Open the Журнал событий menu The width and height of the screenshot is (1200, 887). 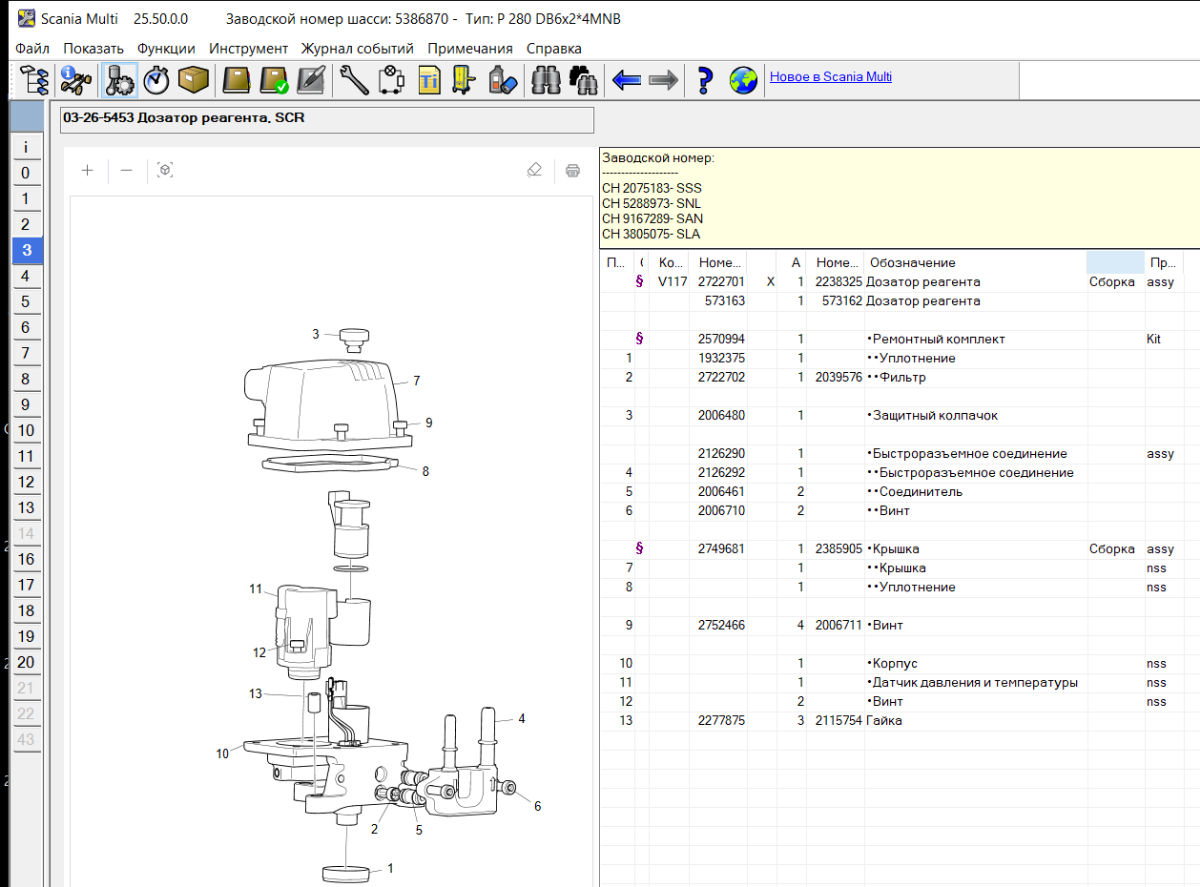357,48
